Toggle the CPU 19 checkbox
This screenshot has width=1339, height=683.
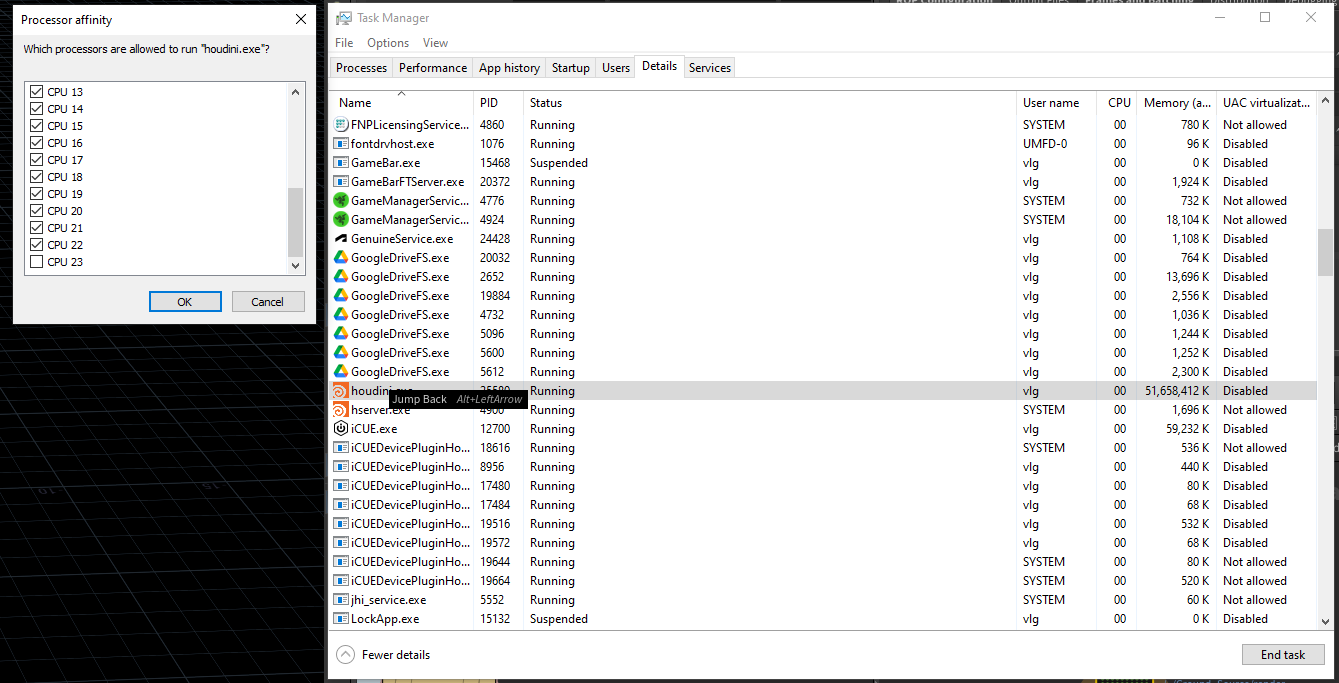point(37,194)
